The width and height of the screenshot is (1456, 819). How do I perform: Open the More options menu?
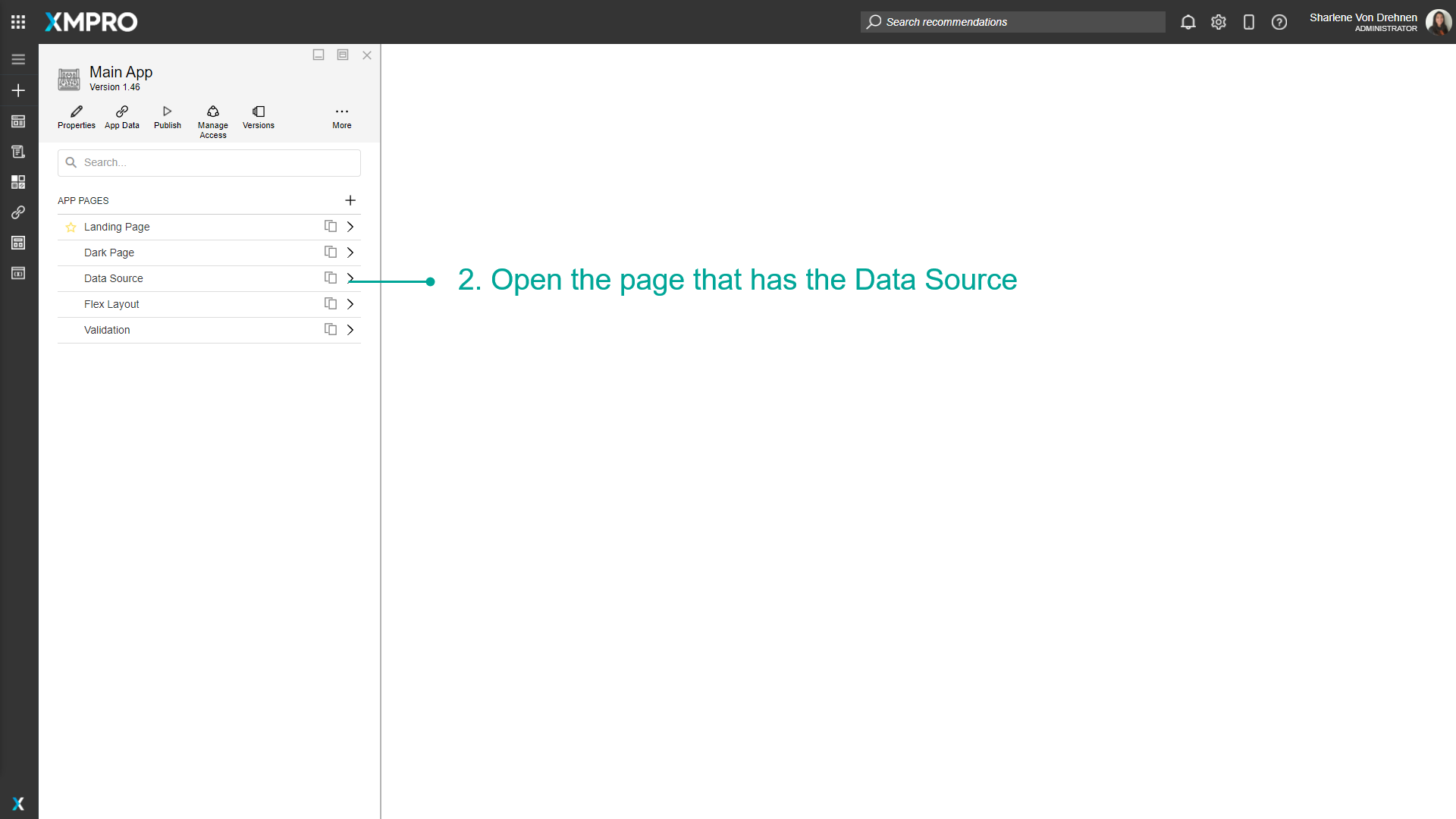pos(342,117)
